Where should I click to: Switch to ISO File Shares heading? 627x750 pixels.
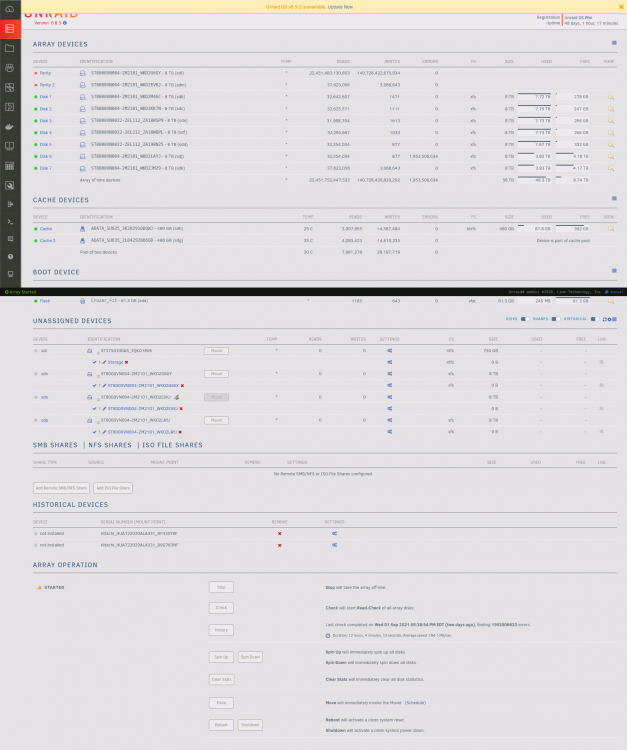[172, 445]
